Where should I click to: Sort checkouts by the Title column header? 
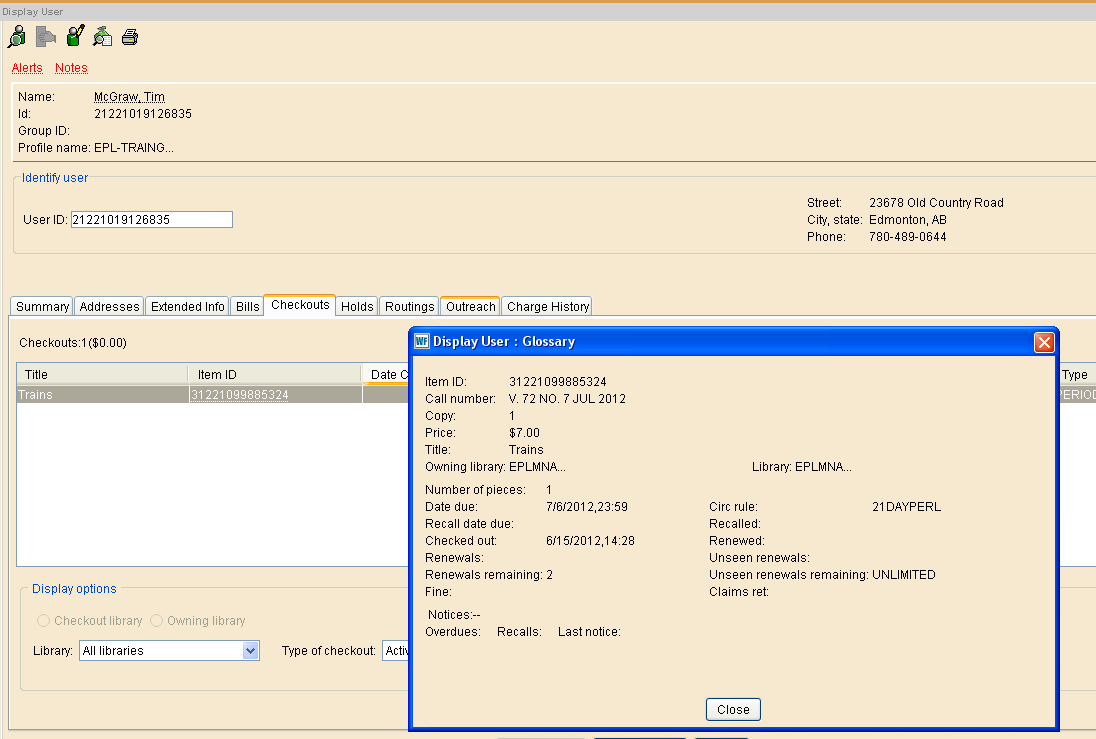102,375
